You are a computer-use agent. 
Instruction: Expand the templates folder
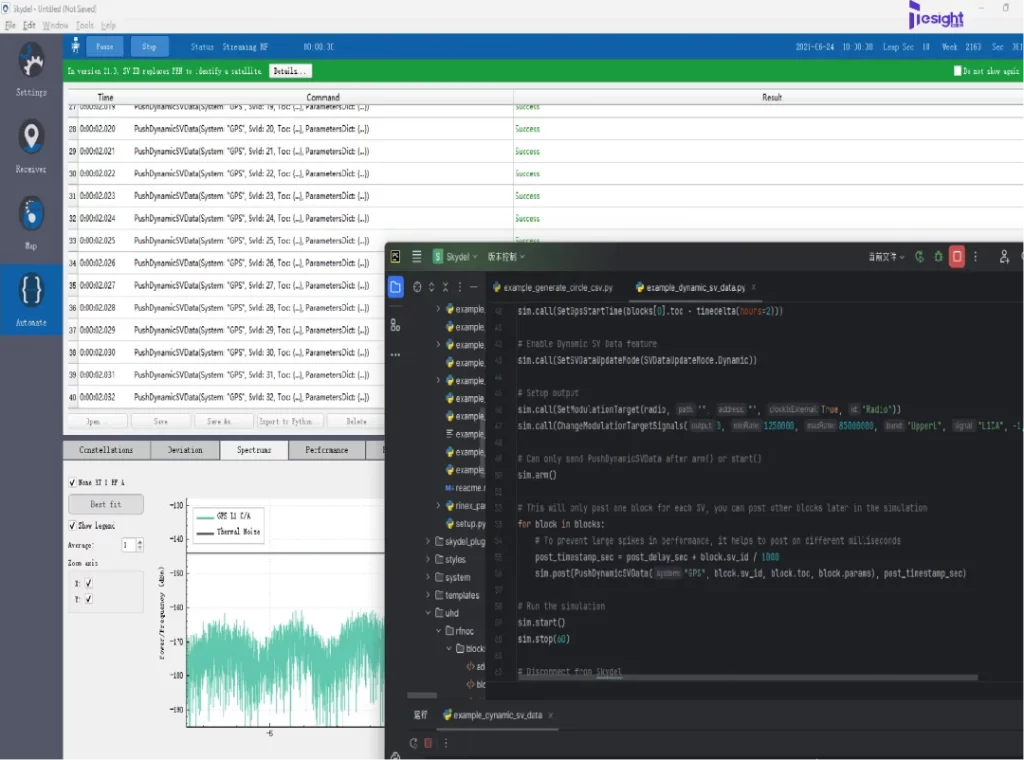click(428, 595)
